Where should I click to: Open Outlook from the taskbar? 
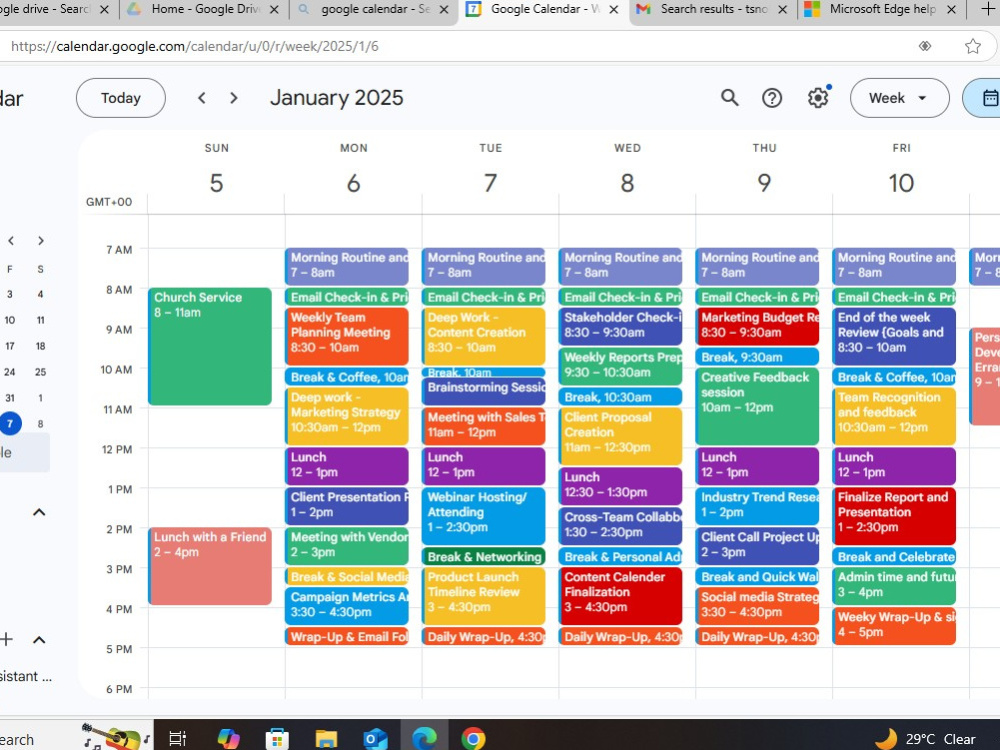(375, 739)
